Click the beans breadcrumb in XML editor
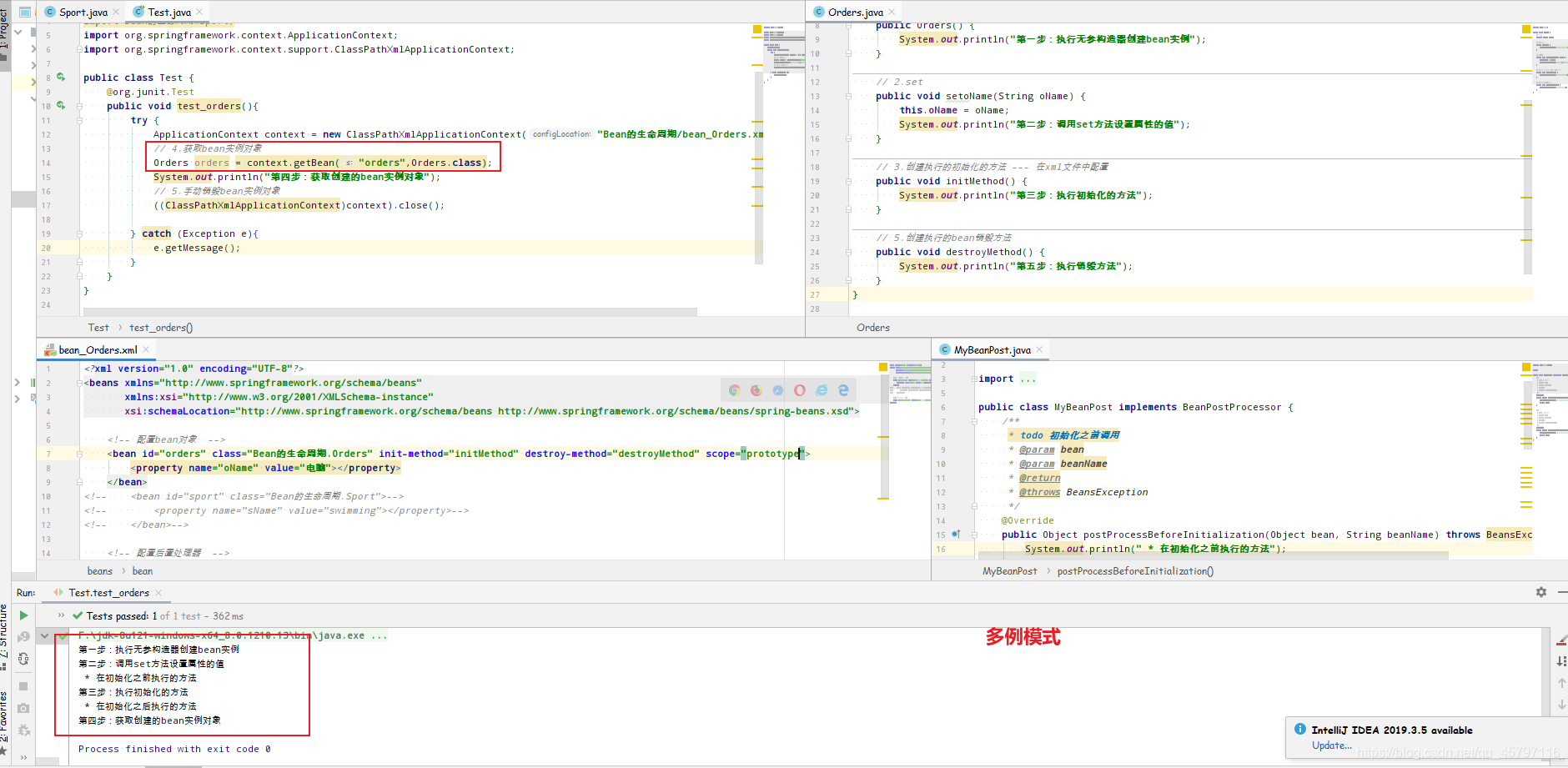1568x768 pixels. point(100,571)
